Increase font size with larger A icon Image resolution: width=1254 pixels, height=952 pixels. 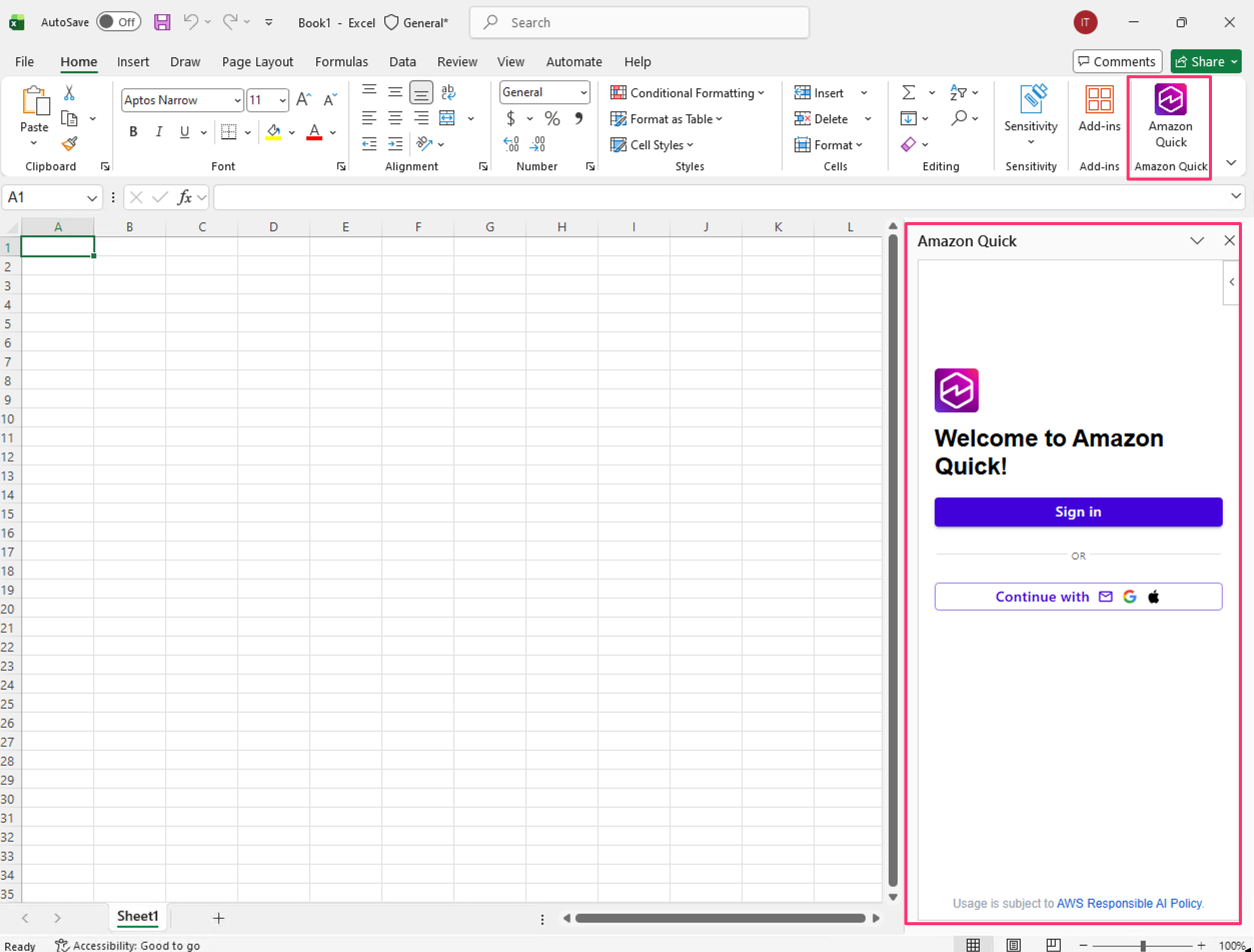[304, 100]
